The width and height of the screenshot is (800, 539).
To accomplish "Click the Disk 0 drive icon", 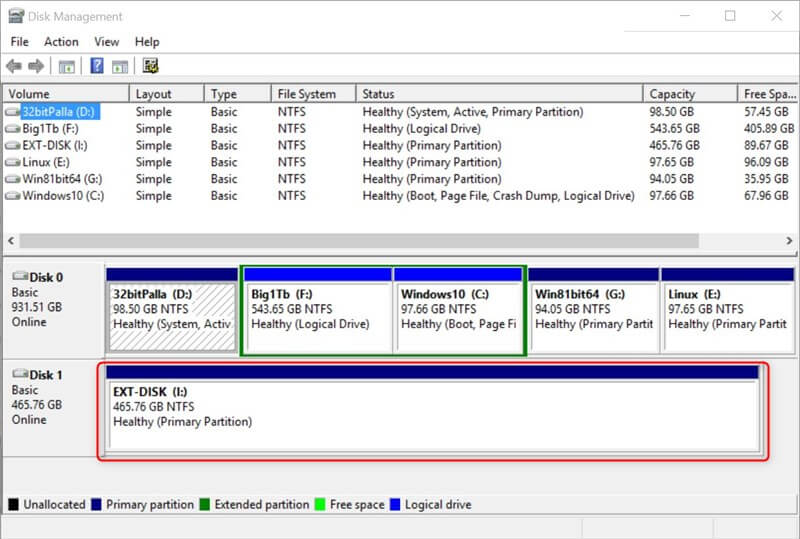I will [19, 276].
